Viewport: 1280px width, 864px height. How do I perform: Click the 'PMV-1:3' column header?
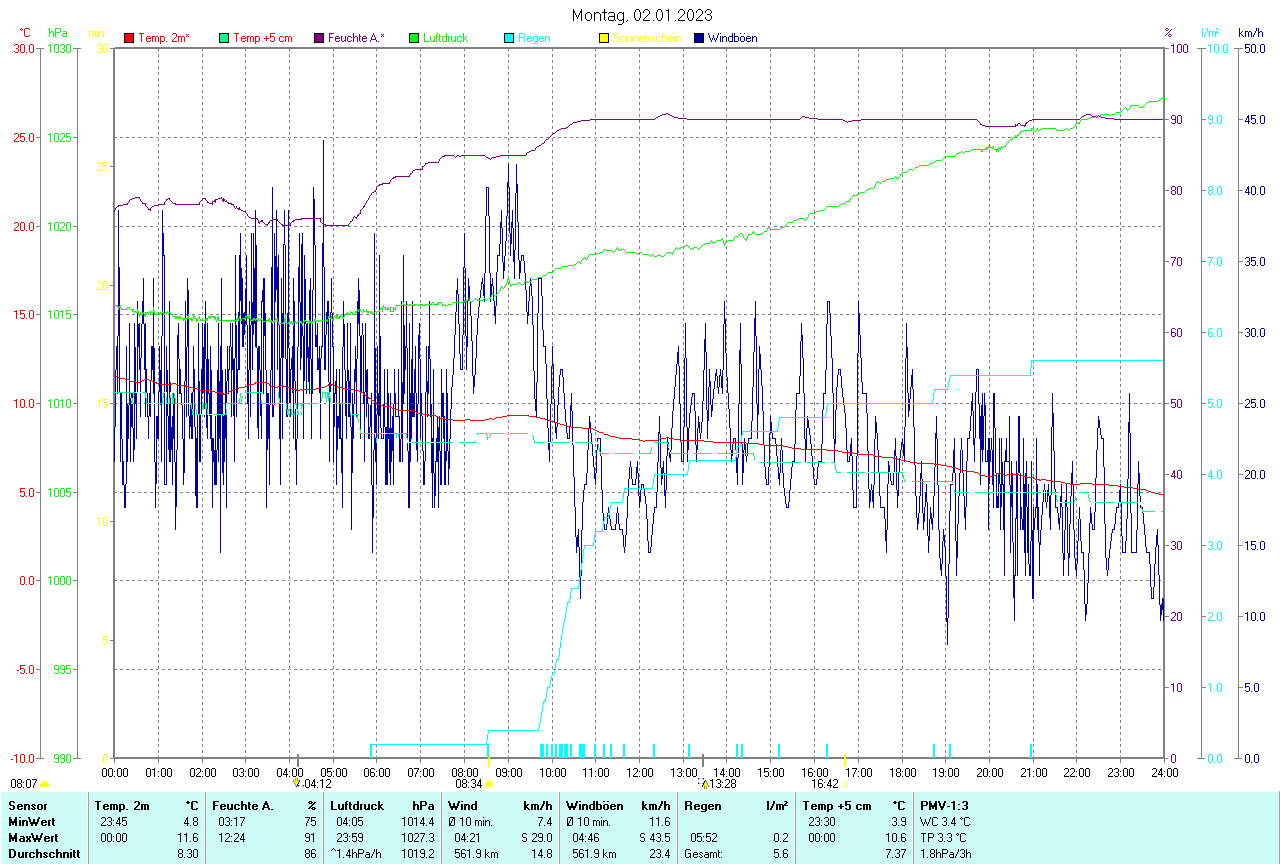point(944,805)
